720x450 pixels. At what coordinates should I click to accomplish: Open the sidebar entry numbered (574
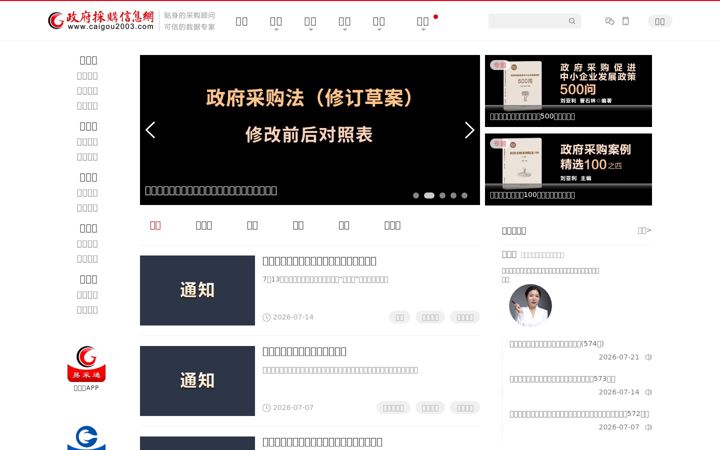(x=557, y=343)
